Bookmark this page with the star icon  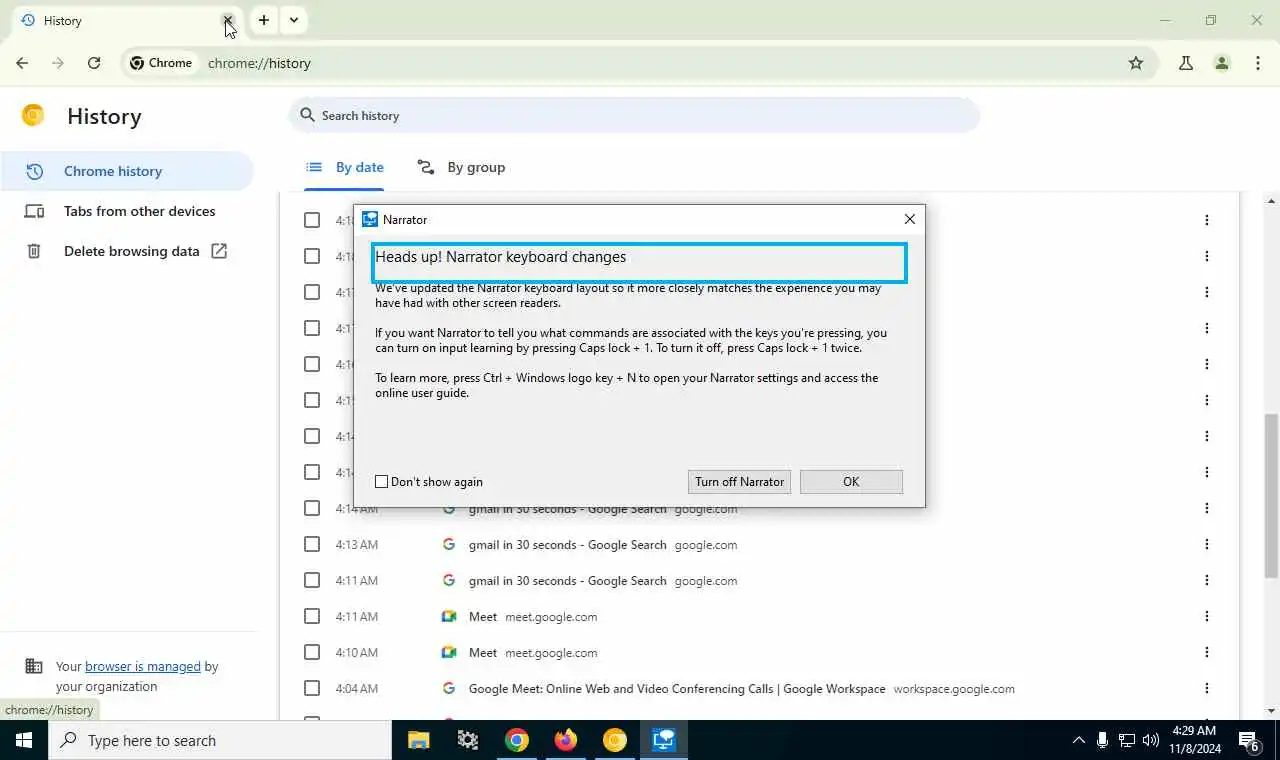[x=1136, y=63]
